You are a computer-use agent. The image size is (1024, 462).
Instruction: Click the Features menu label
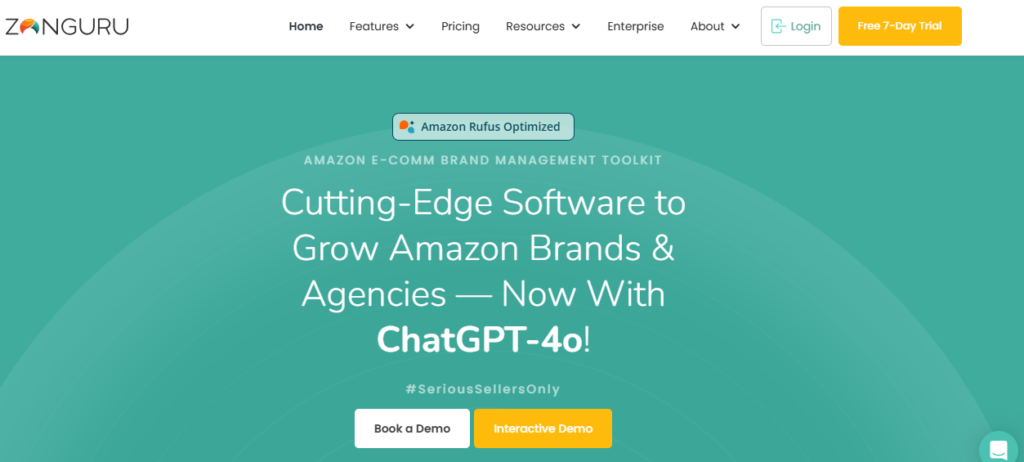374,26
